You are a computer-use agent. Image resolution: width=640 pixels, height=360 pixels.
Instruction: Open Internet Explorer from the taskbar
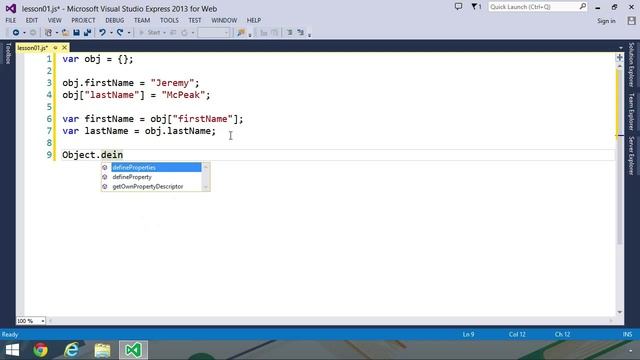(72, 350)
